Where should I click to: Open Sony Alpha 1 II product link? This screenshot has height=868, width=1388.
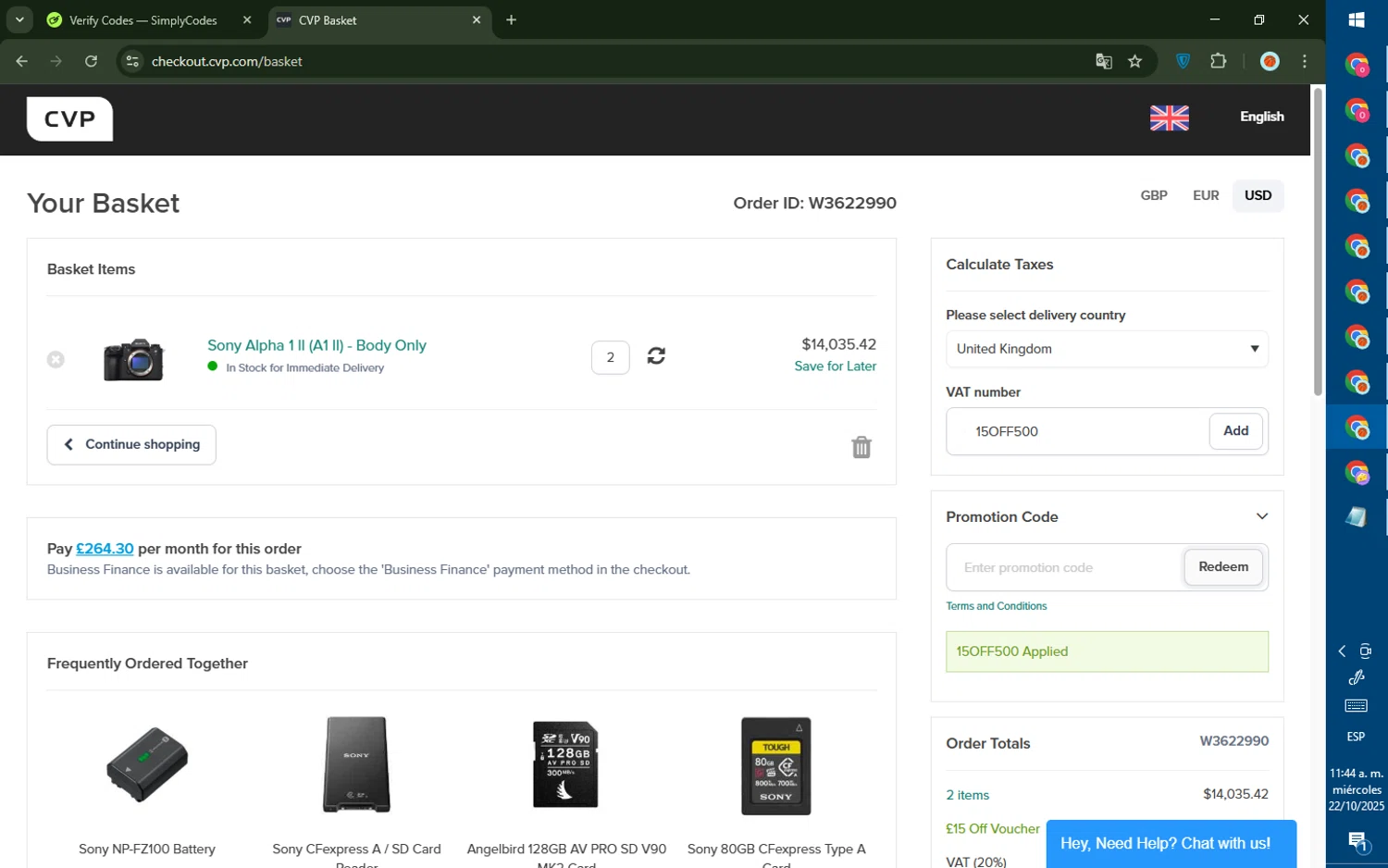click(x=316, y=345)
